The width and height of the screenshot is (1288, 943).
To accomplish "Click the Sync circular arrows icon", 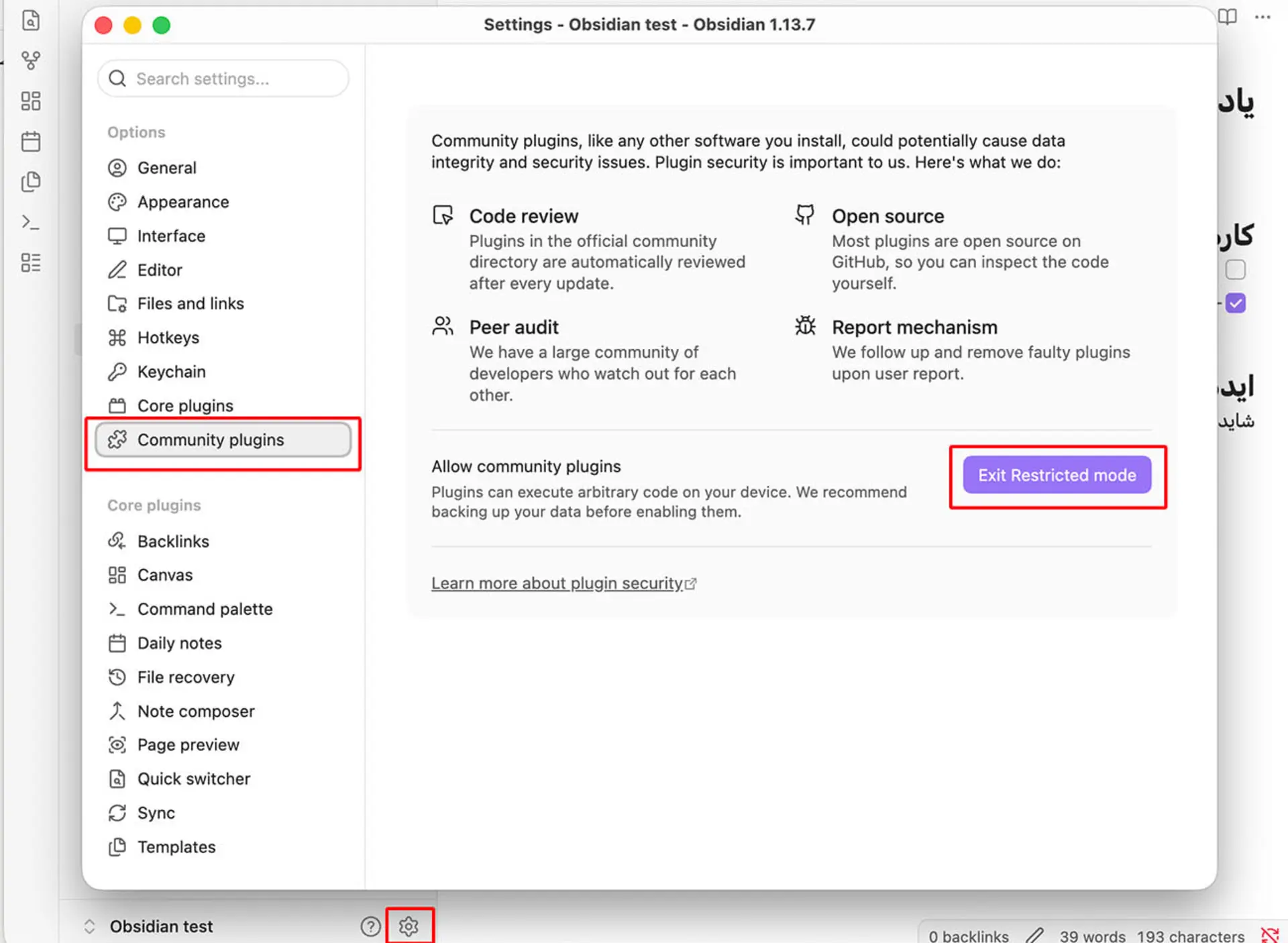I will 117,813.
